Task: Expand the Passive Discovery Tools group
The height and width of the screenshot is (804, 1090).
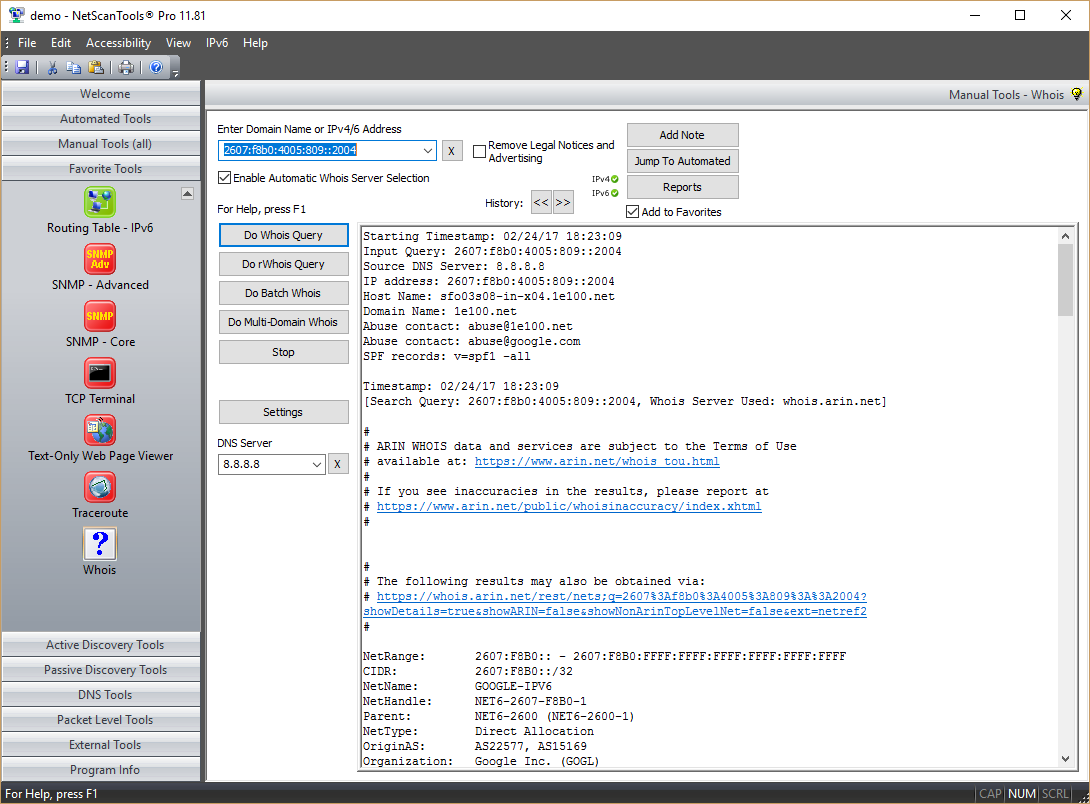Action: pos(101,670)
